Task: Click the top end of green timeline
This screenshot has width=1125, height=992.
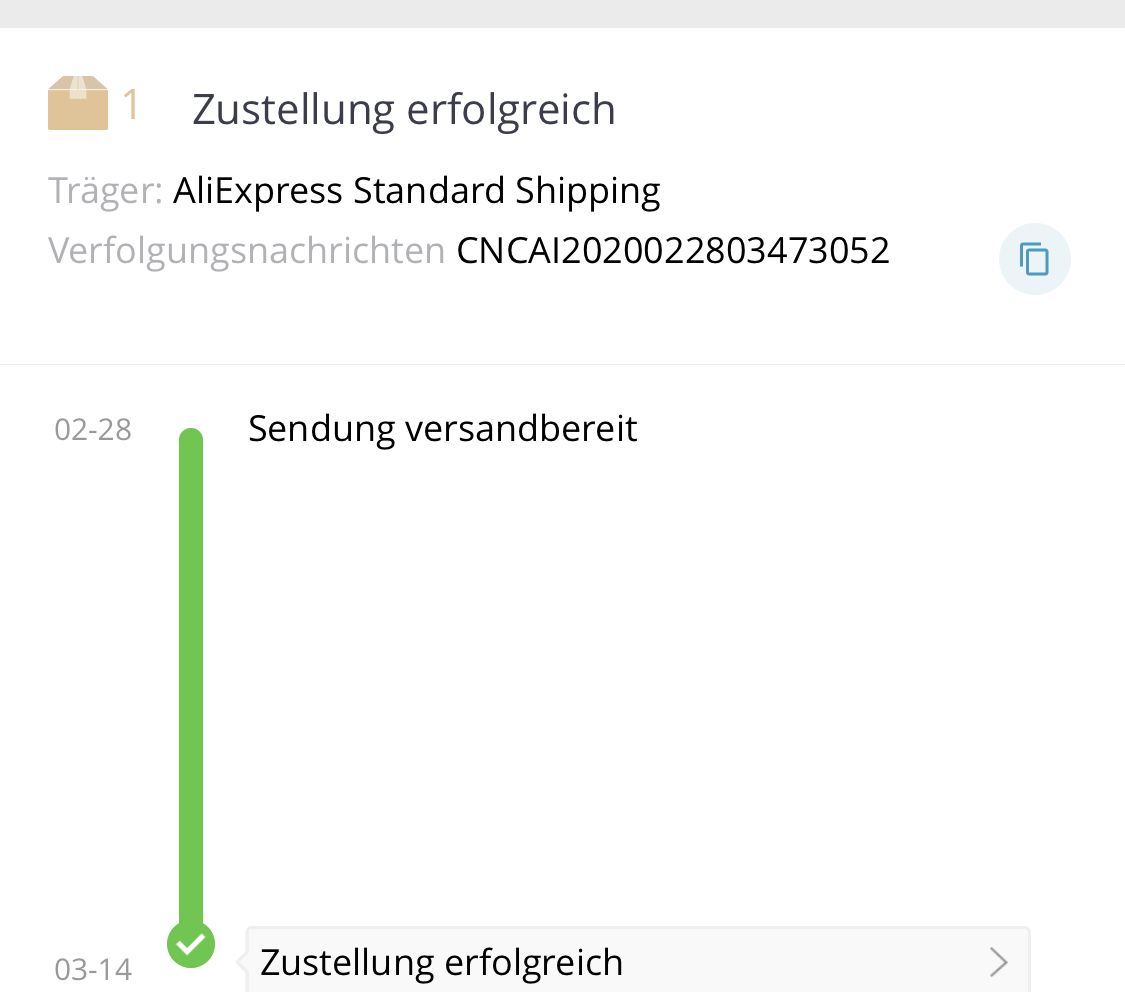Action: coord(190,438)
